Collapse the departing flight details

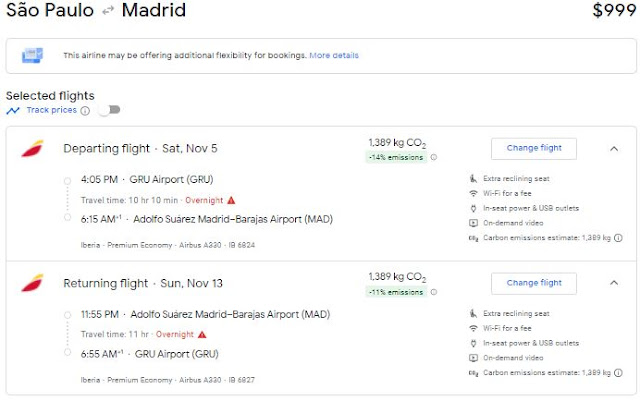[x=613, y=149]
